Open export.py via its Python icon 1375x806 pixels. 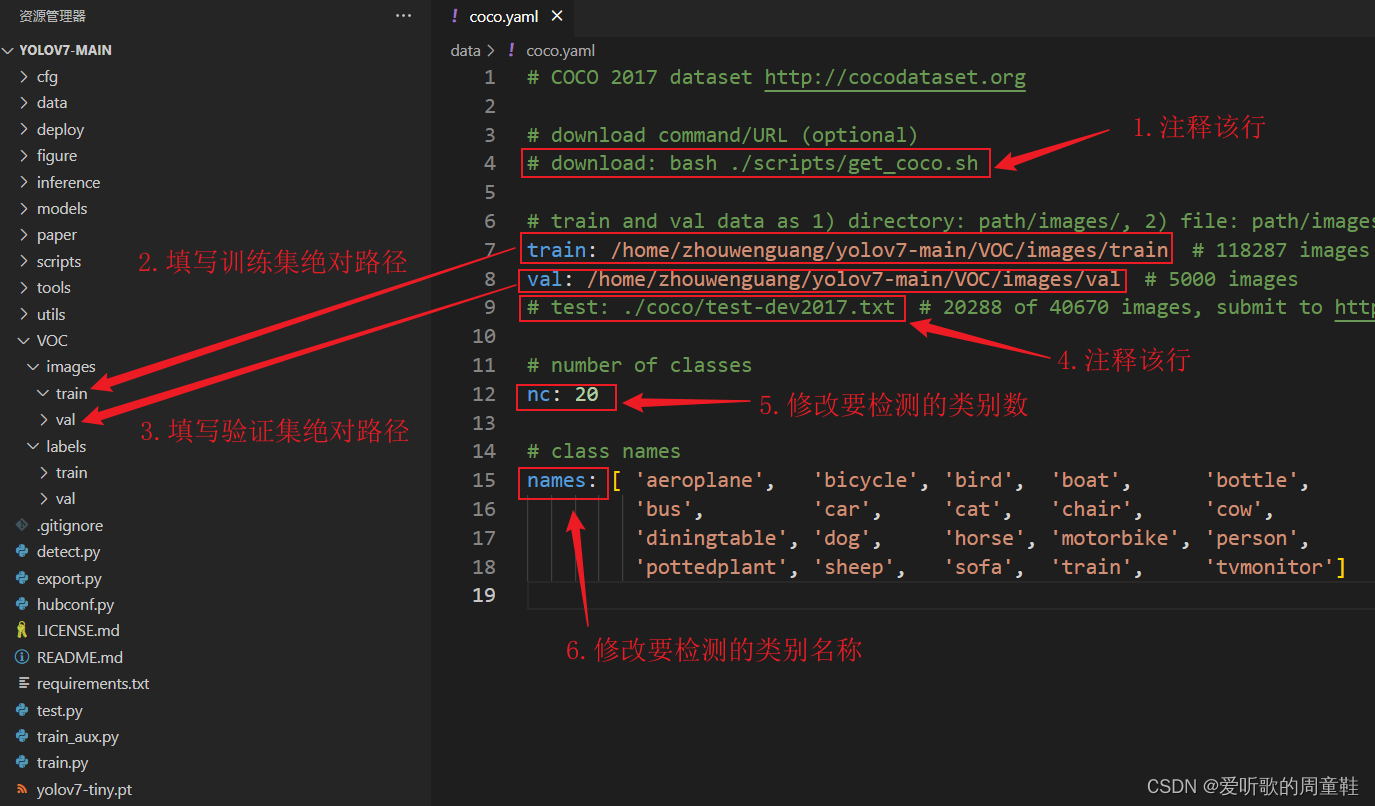23,579
